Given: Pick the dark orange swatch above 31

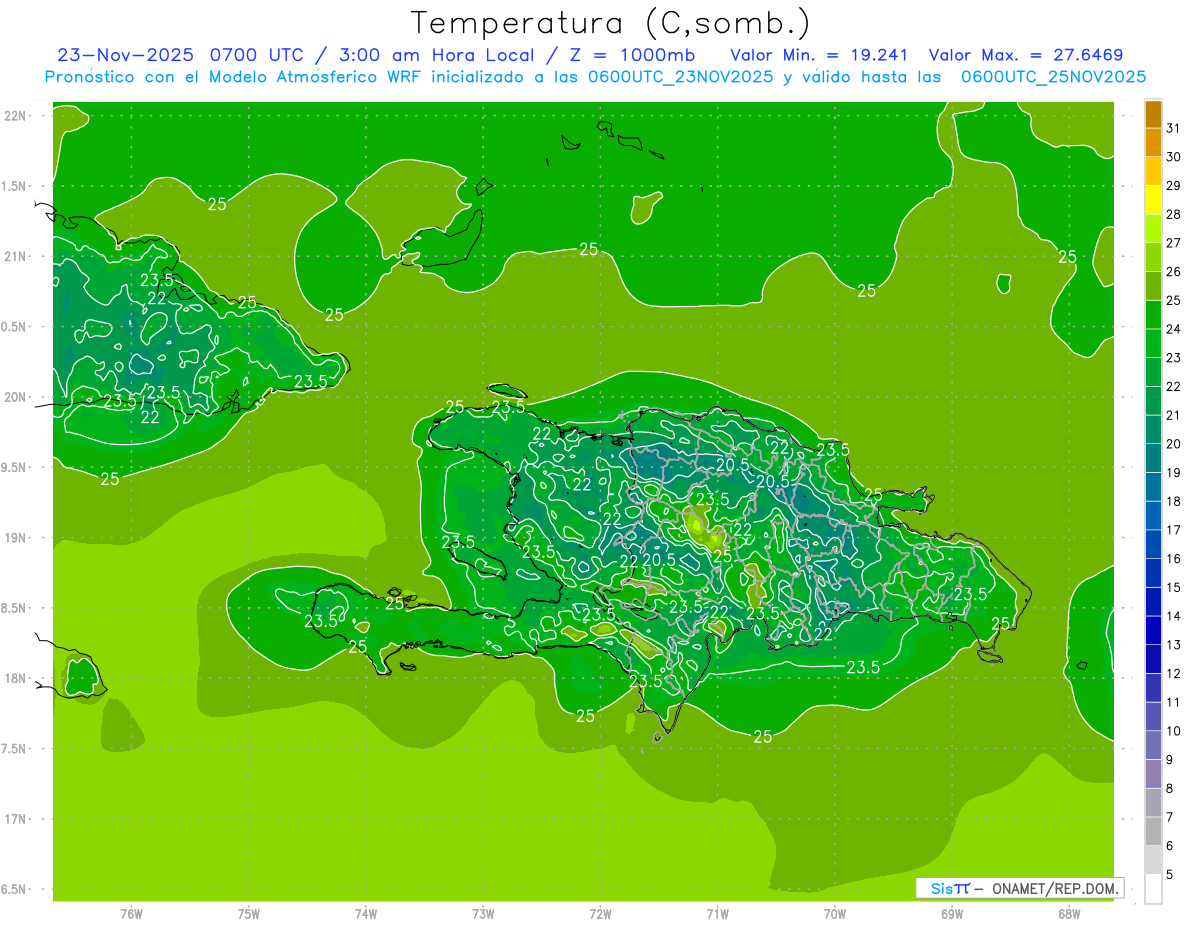Looking at the screenshot, I should point(1153,114).
